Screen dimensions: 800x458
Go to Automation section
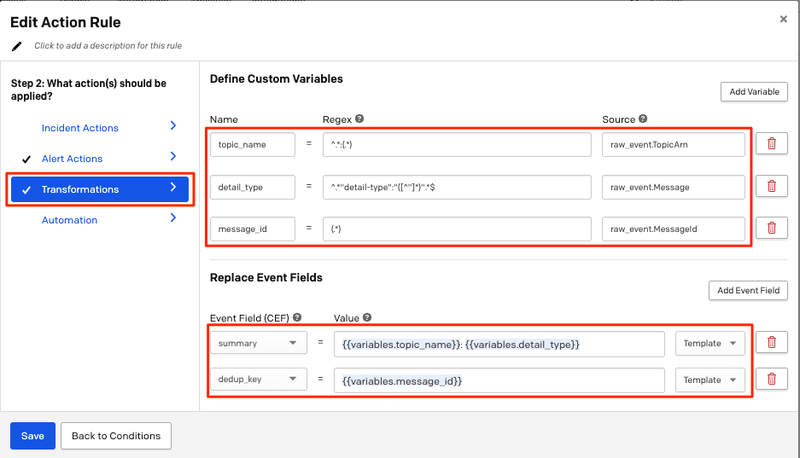coord(69,220)
